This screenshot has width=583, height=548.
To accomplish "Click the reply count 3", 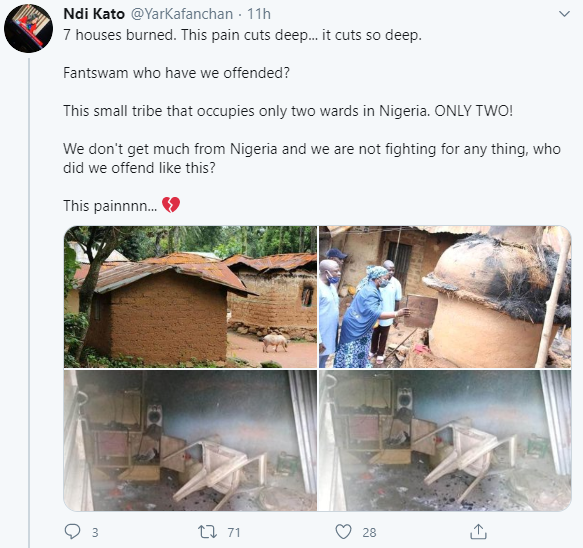I will point(95,532).
